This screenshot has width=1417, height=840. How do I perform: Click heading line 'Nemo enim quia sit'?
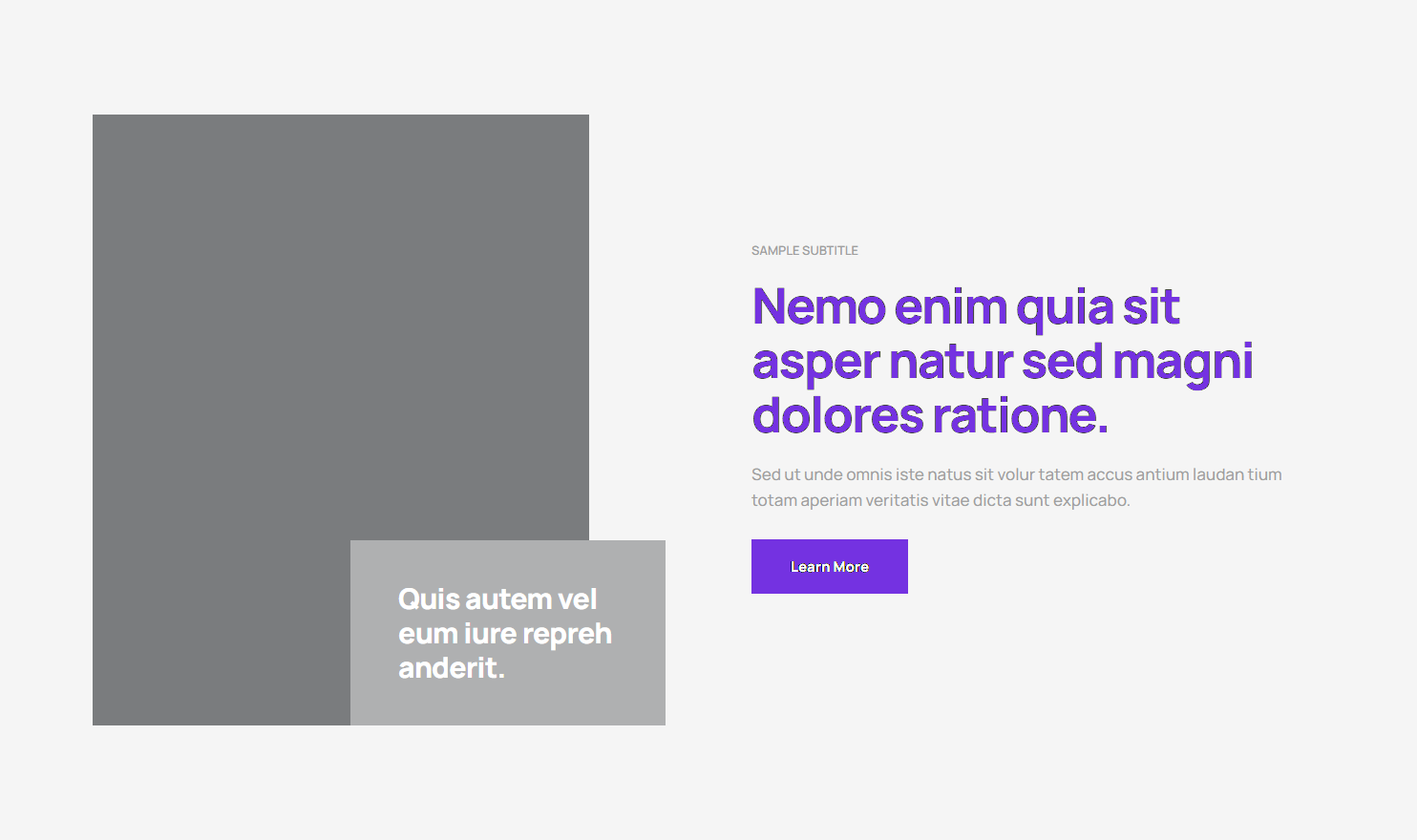tap(965, 307)
